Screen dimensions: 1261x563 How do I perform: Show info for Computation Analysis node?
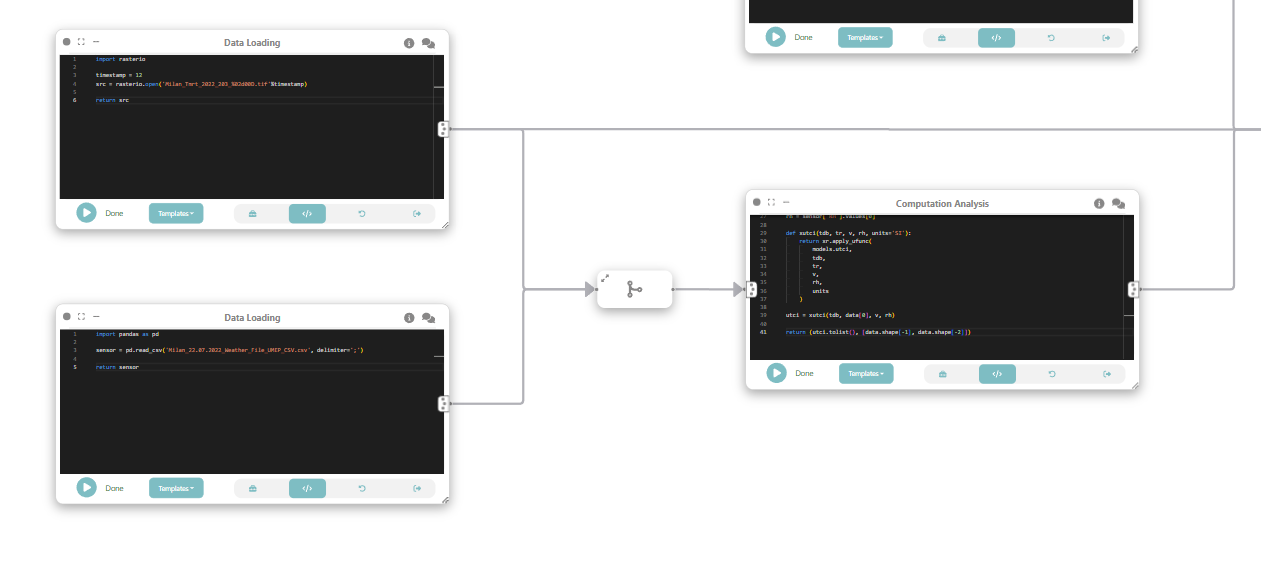pos(1099,203)
